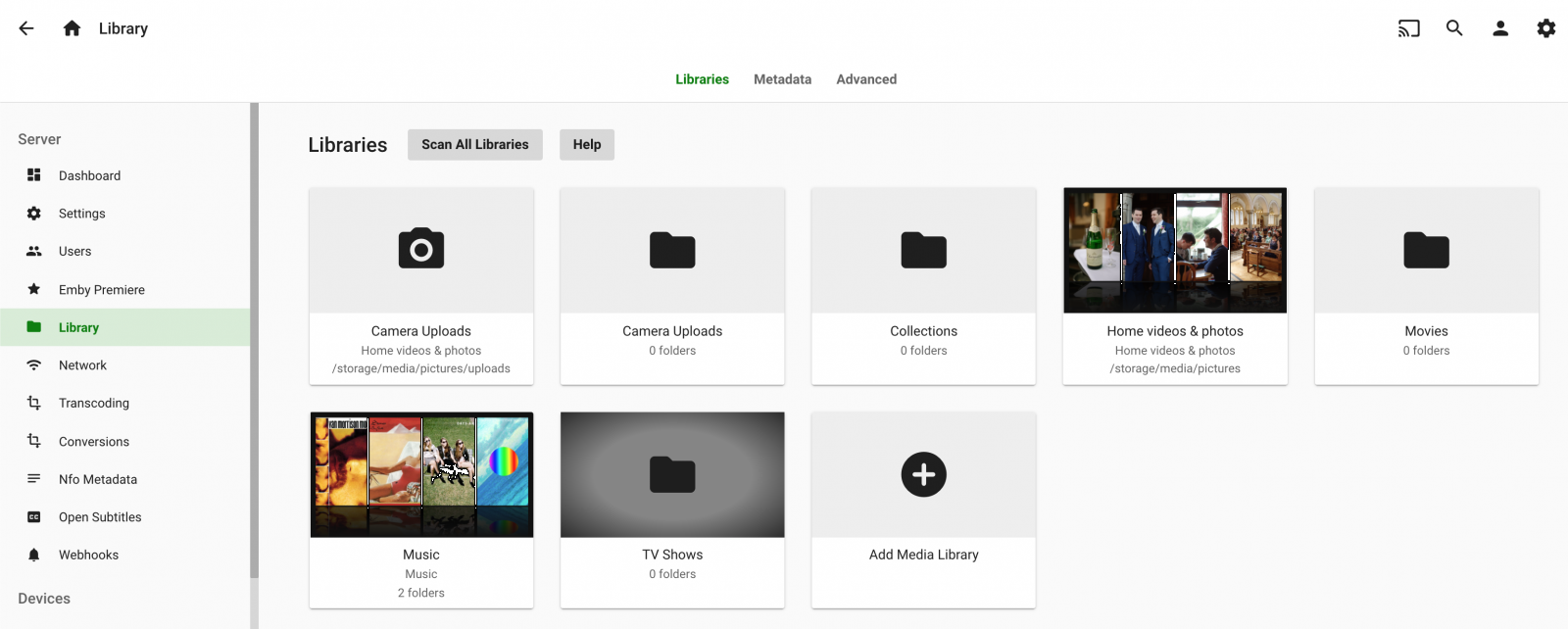The width and height of the screenshot is (1568, 629).
Task: Go to the Home icon
Action: click(72, 28)
